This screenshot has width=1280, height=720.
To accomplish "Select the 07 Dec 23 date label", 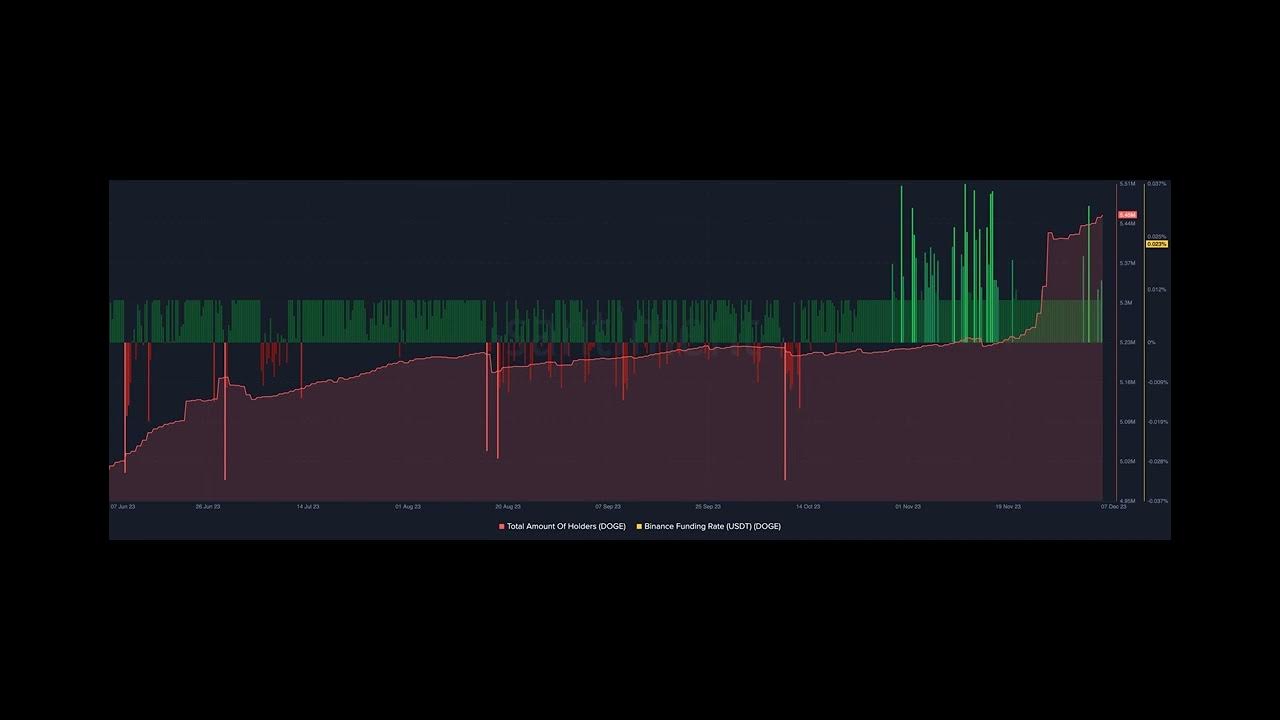I will pos(1114,507).
